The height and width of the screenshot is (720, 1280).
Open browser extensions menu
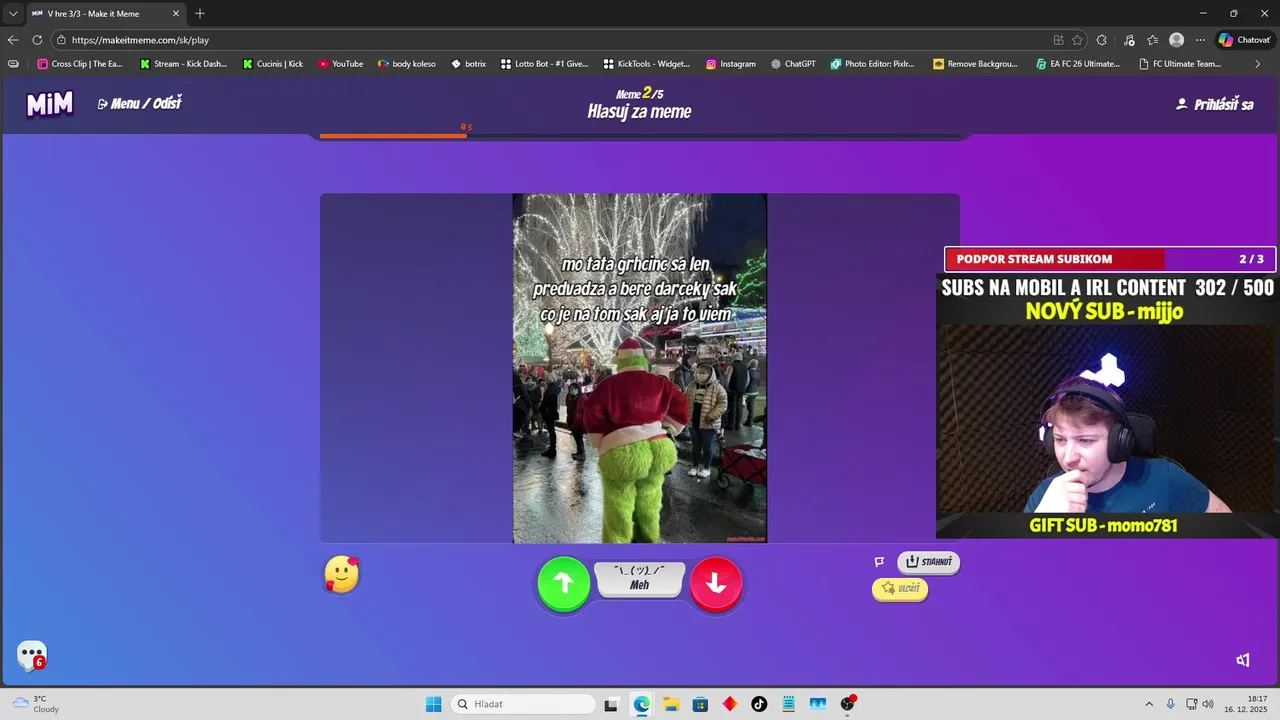tap(1102, 40)
